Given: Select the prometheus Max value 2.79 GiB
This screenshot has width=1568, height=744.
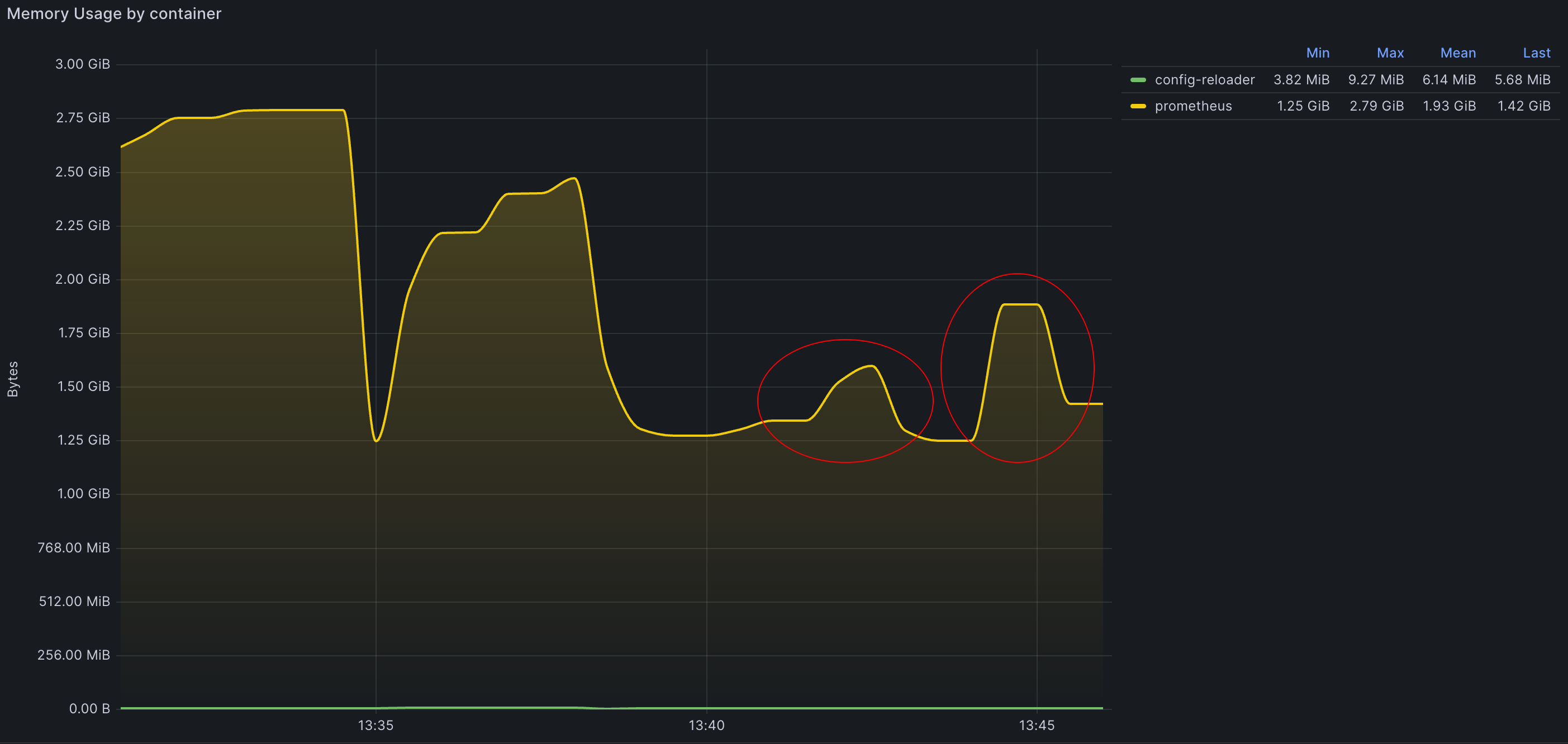Looking at the screenshot, I should click(1377, 105).
